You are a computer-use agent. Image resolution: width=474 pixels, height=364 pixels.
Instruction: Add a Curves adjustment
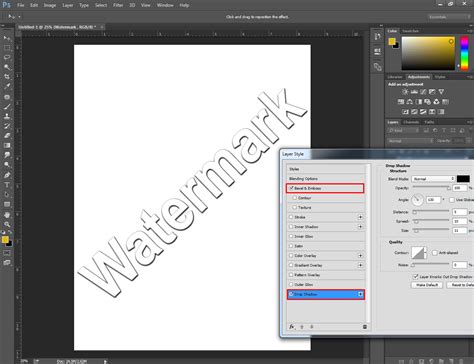423,92
